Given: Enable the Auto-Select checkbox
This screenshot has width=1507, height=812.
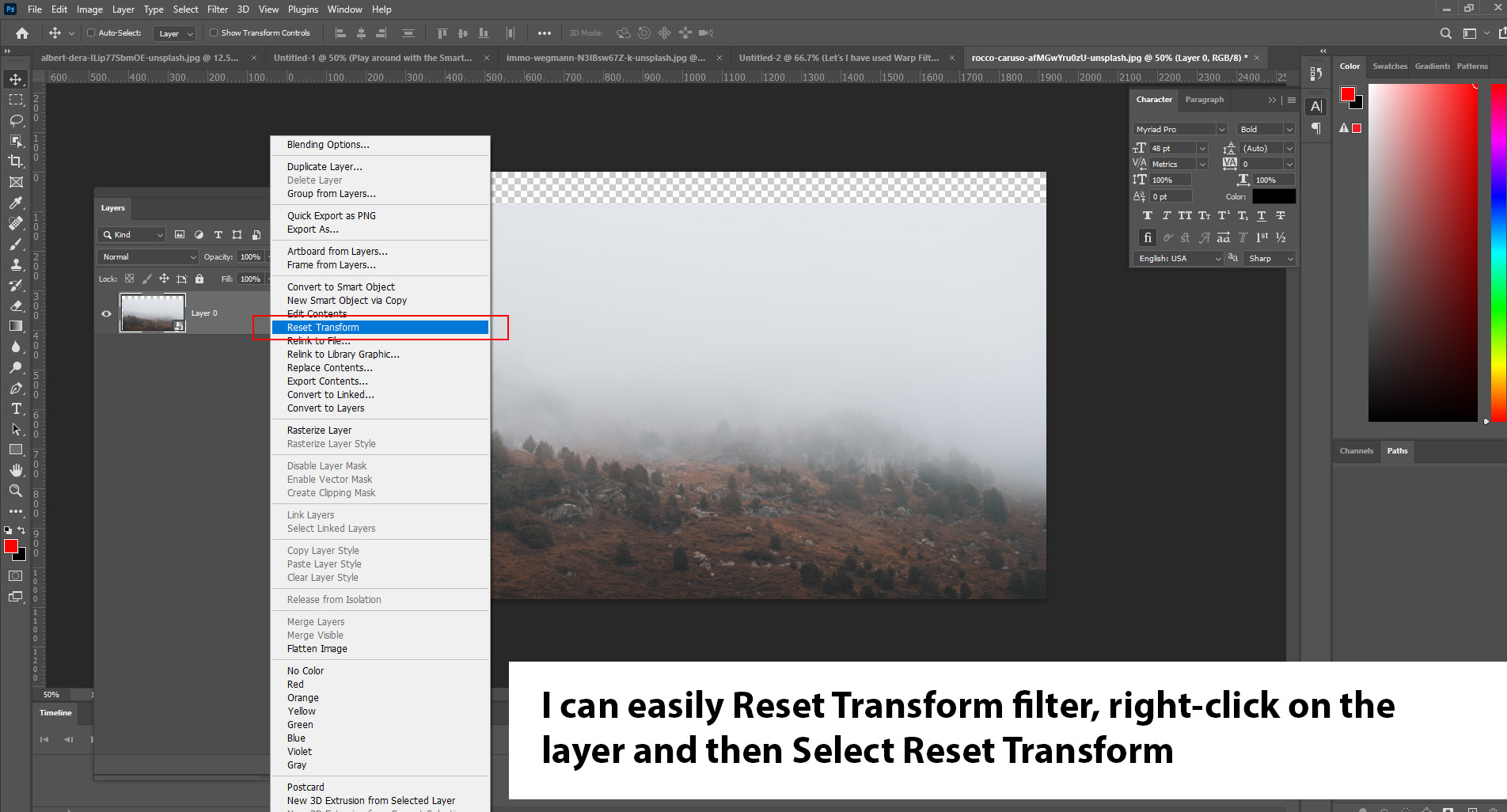Looking at the screenshot, I should coord(91,33).
